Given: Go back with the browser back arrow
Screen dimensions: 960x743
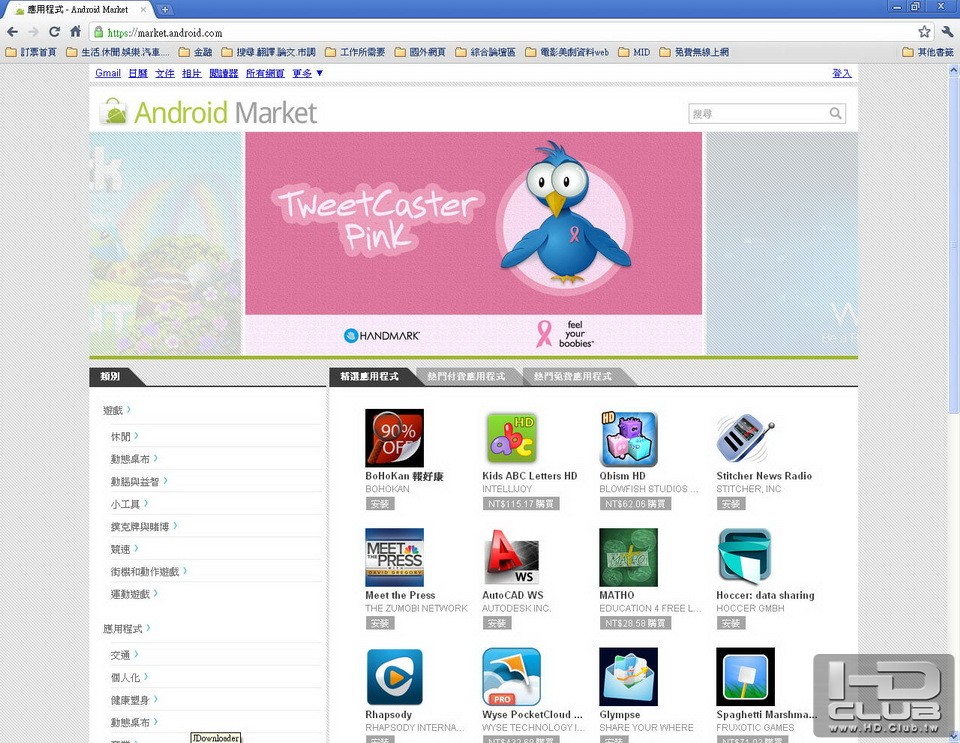Looking at the screenshot, I should click(13, 32).
